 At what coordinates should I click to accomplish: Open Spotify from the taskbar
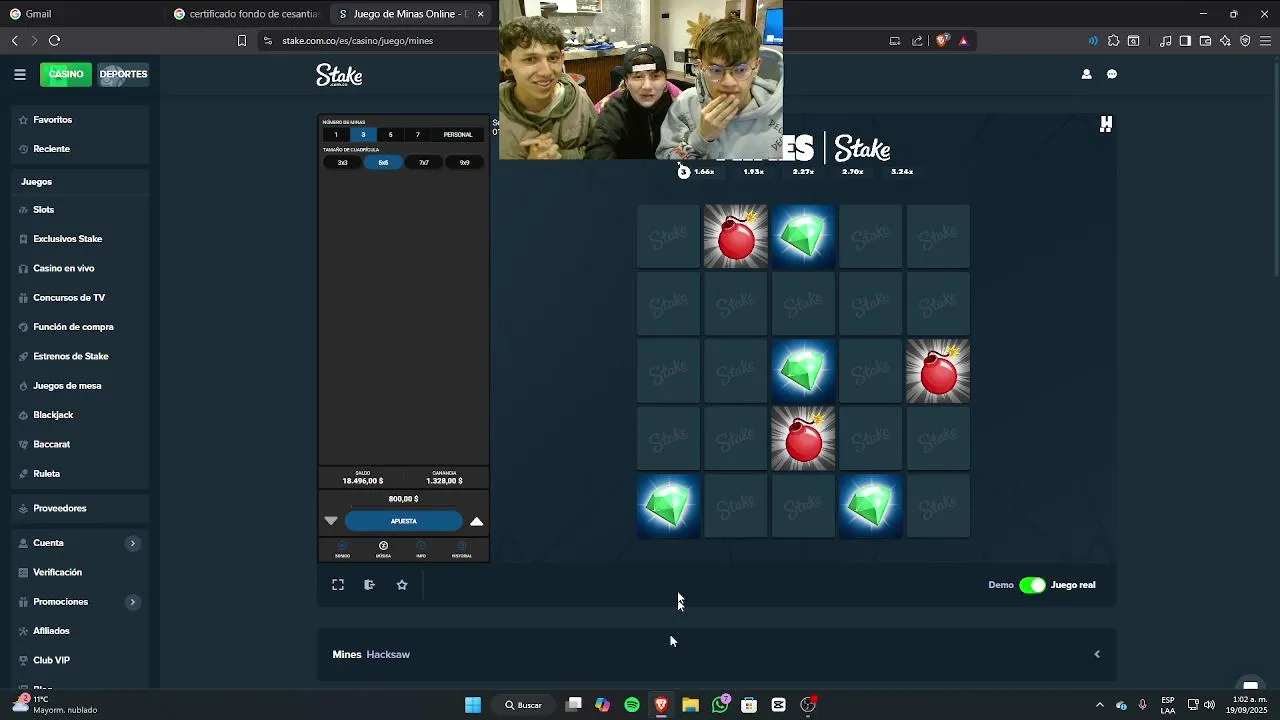pos(632,705)
